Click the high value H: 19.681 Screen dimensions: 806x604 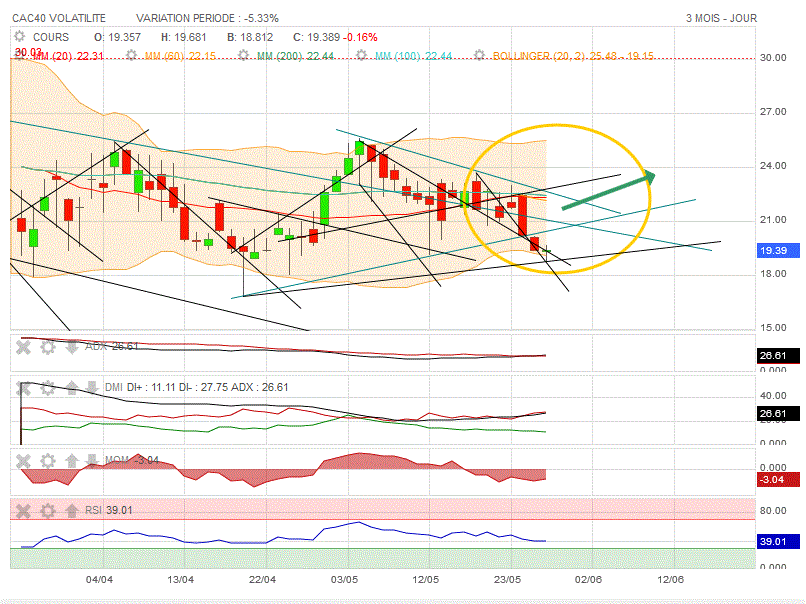(184, 37)
